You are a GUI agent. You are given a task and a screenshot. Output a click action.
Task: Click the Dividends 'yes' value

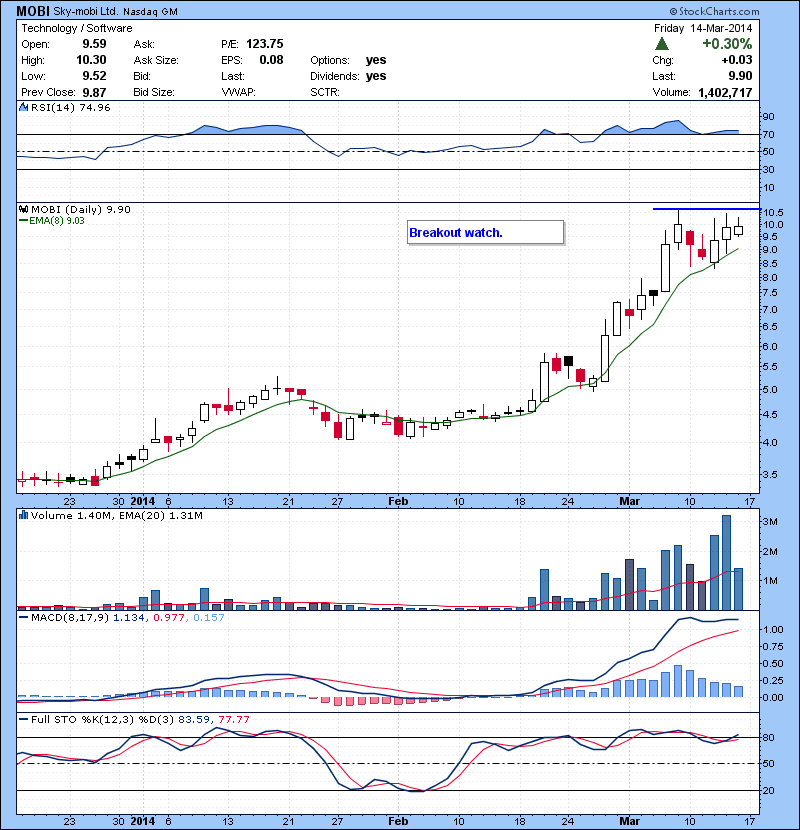(376, 76)
